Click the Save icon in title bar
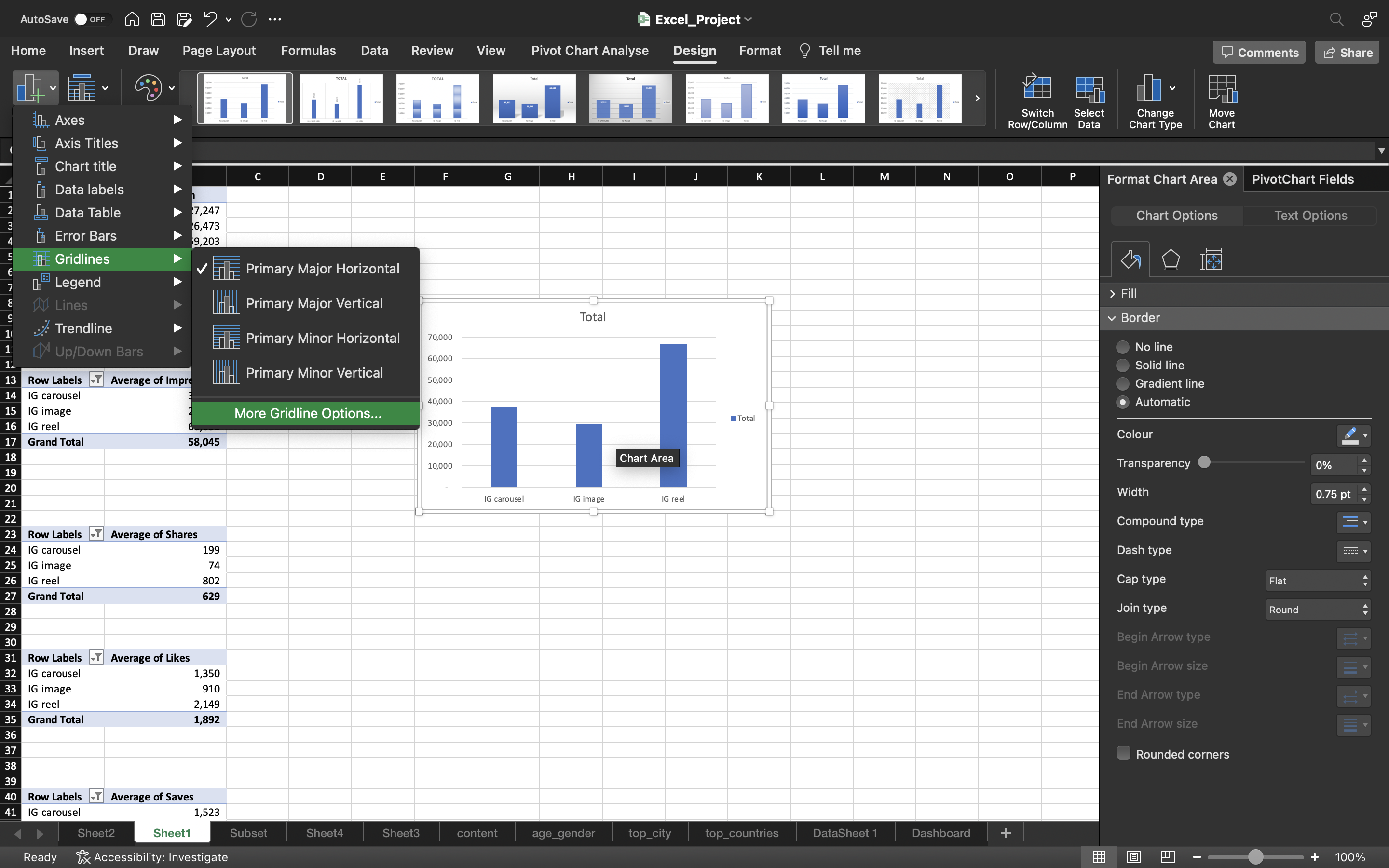Screen dimensions: 1389x868 point(158,19)
